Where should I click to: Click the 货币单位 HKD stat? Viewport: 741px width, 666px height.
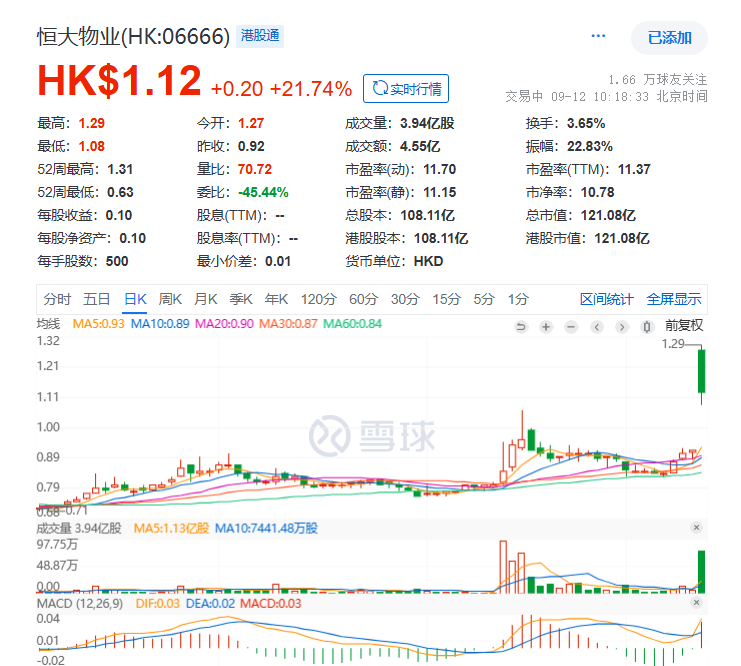click(x=394, y=261)
